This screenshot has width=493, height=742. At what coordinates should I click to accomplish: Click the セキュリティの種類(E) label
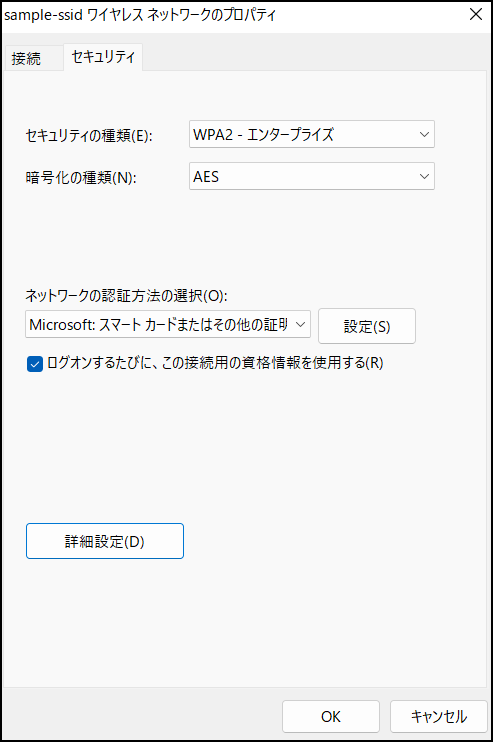coord(88,136)
